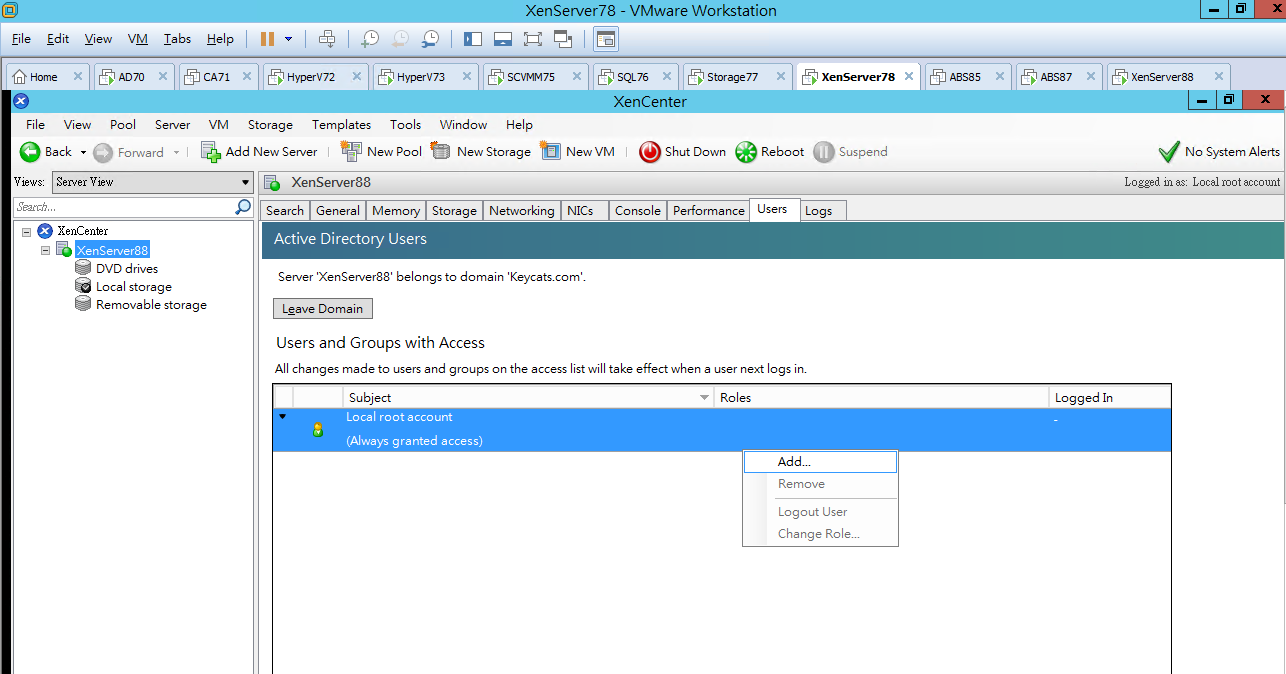The width and height of the screenshot is (1286, 674).
Task: Click the Reboot toolbar button
Action: [769, 152]
